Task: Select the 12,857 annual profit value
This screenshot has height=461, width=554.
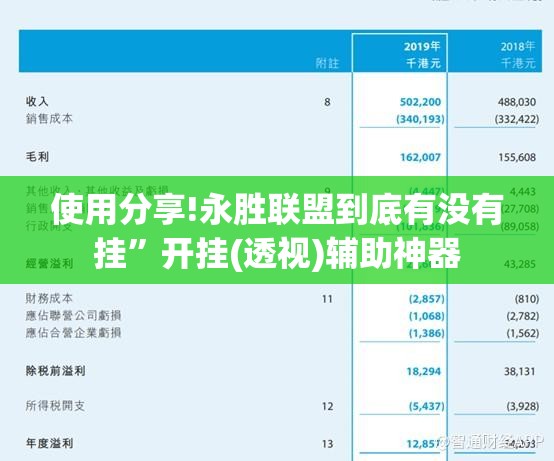Action: pos(424,444)
